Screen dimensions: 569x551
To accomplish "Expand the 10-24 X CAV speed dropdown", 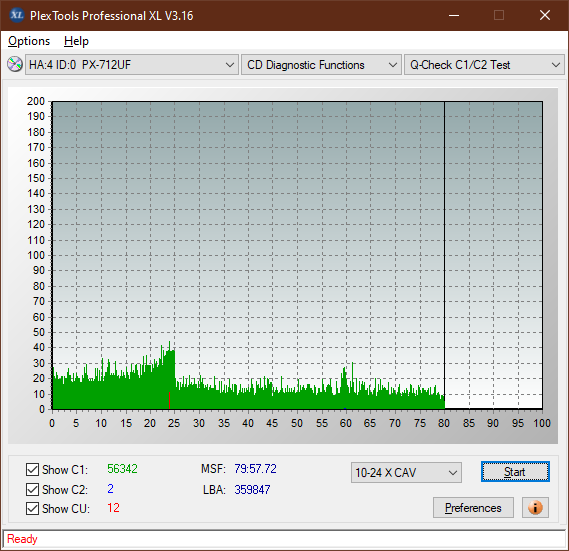I will pyautogui.click(x=406, y=473).
